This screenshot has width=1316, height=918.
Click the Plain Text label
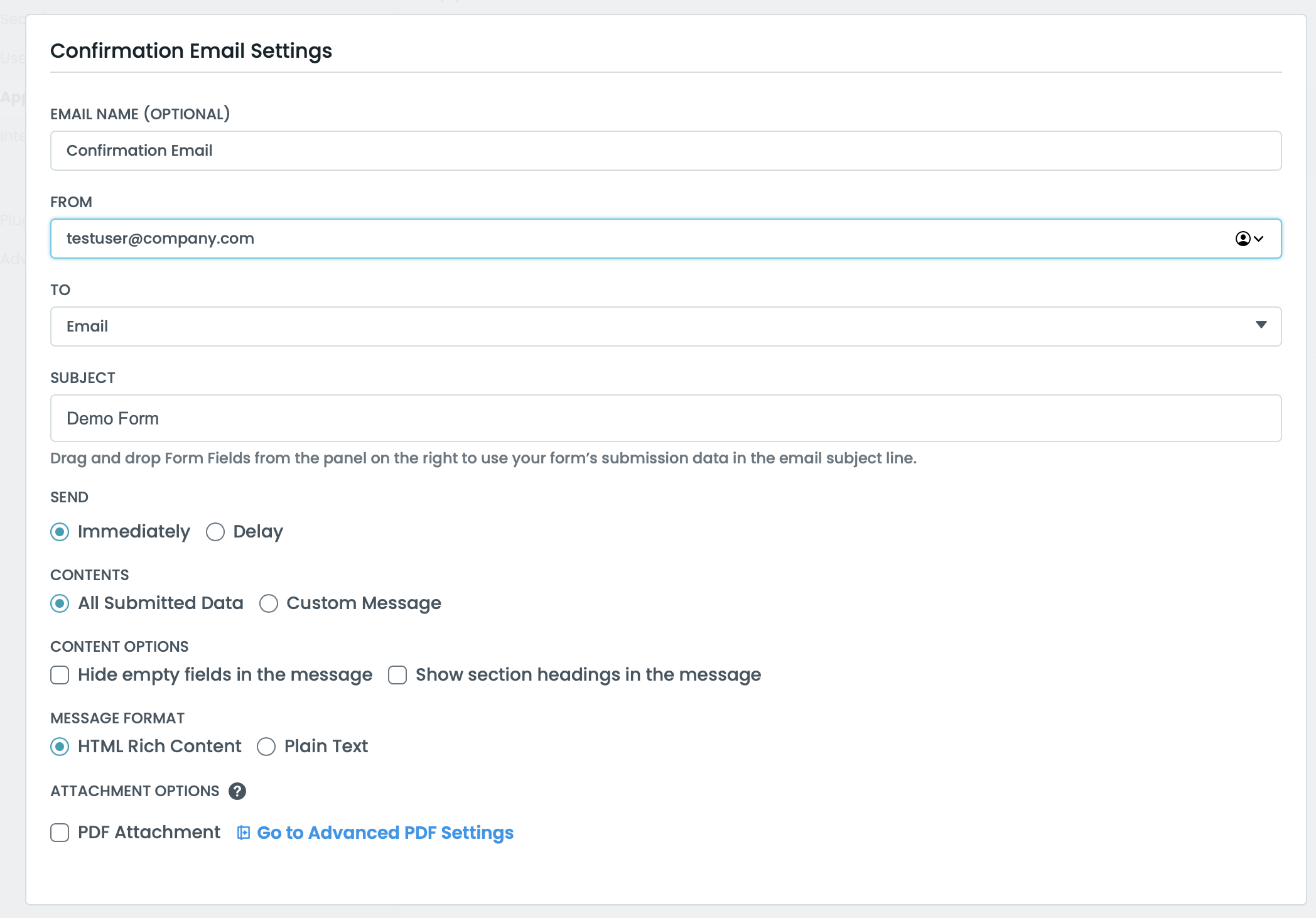(x=326, y=747)
